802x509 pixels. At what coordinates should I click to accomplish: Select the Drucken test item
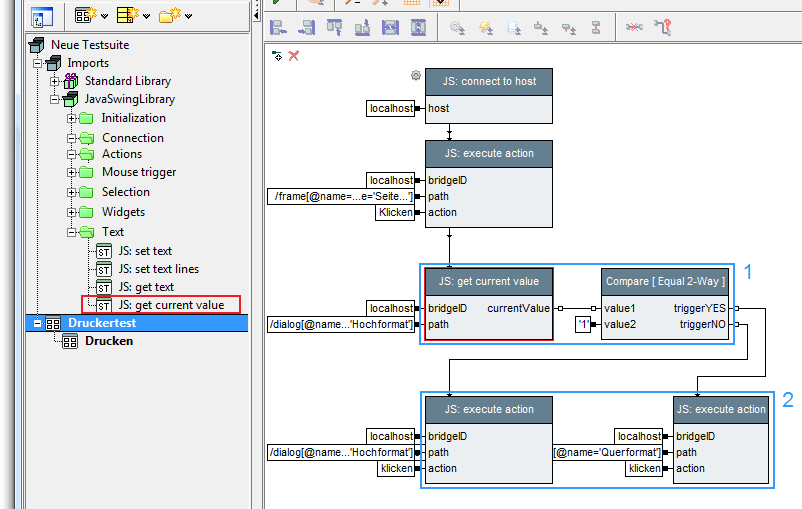(110, 341)
